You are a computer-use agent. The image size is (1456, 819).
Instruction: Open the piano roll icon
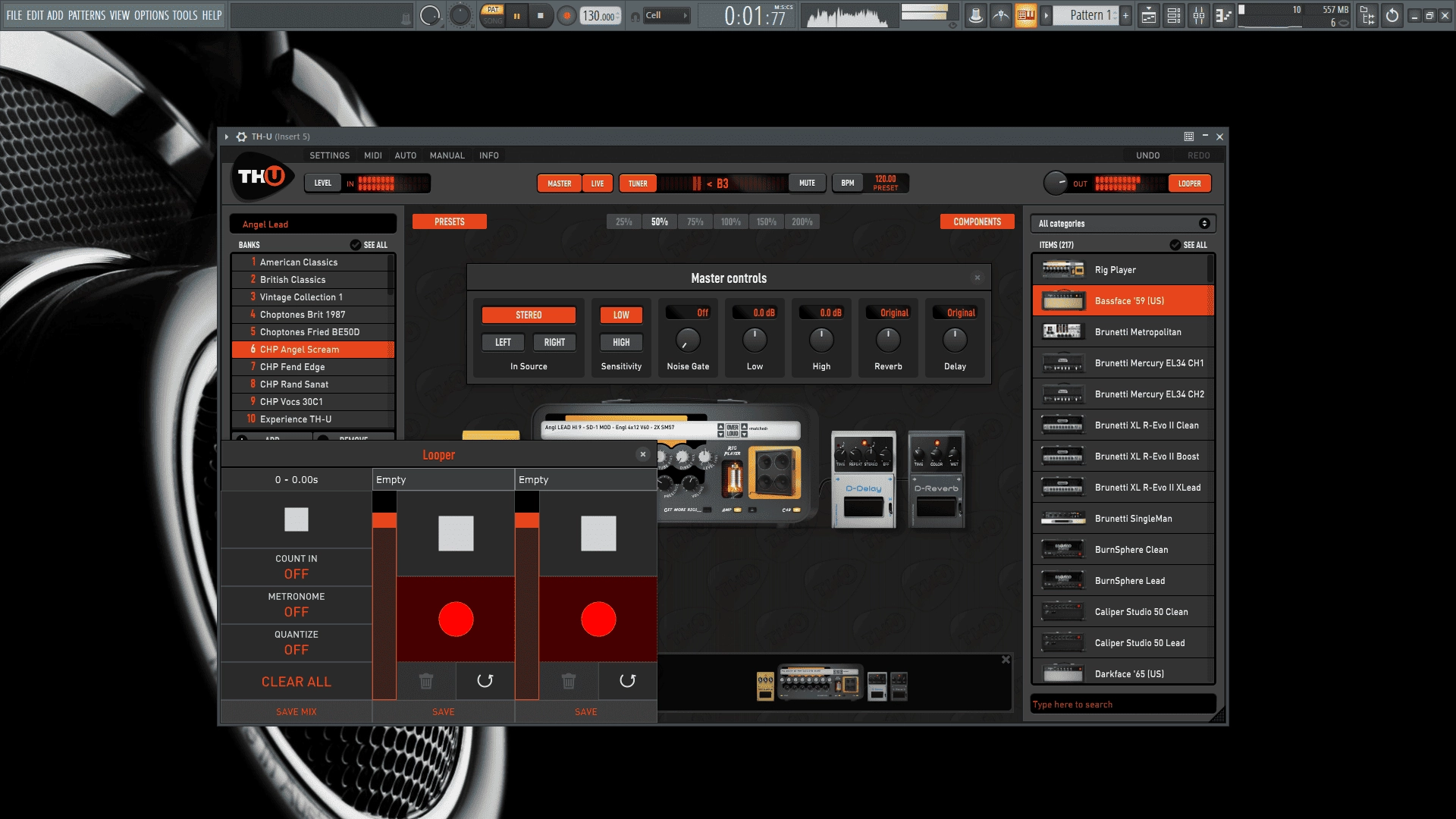click(x=1224, y=15)
